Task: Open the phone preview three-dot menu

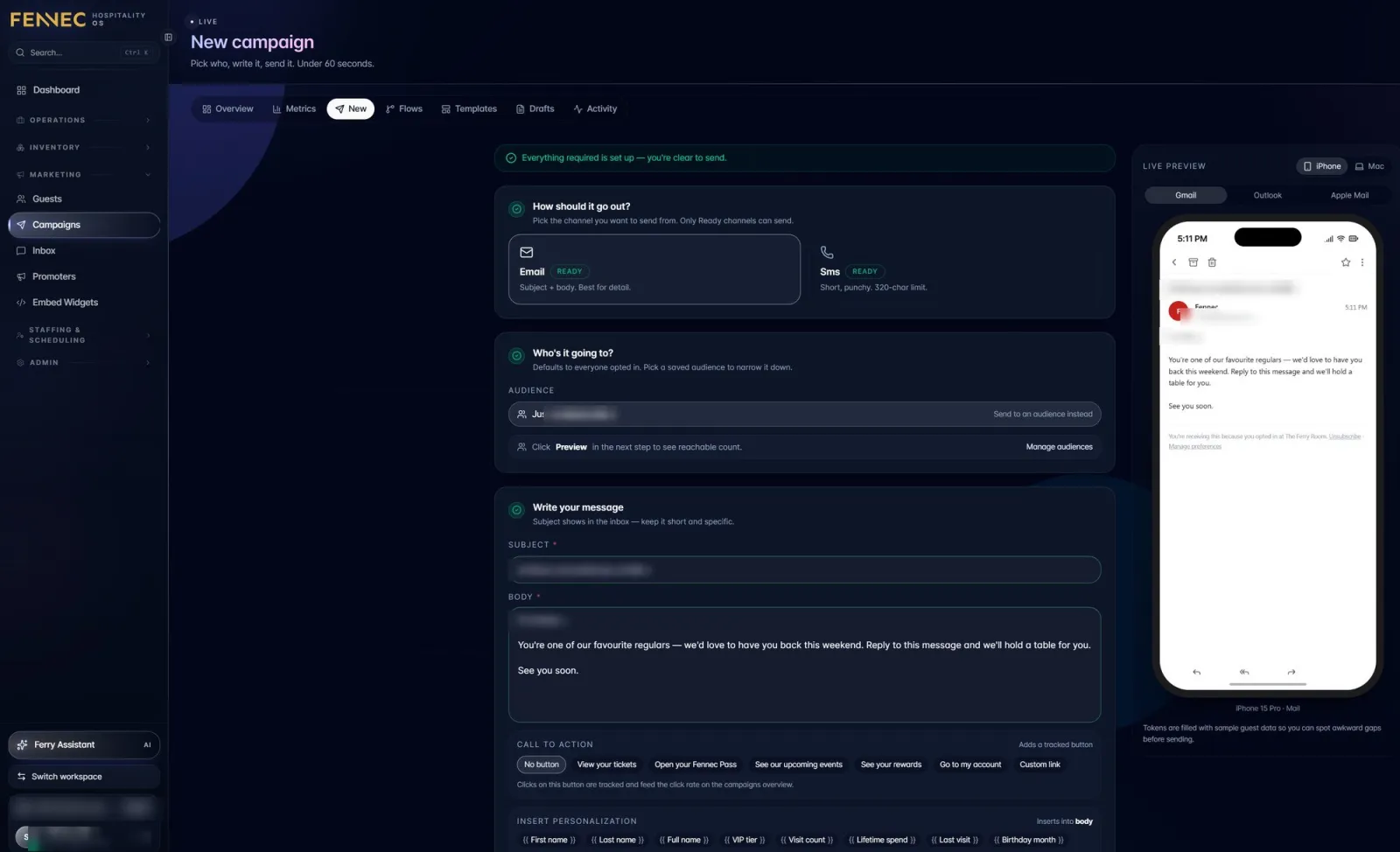Action: 1362,262
